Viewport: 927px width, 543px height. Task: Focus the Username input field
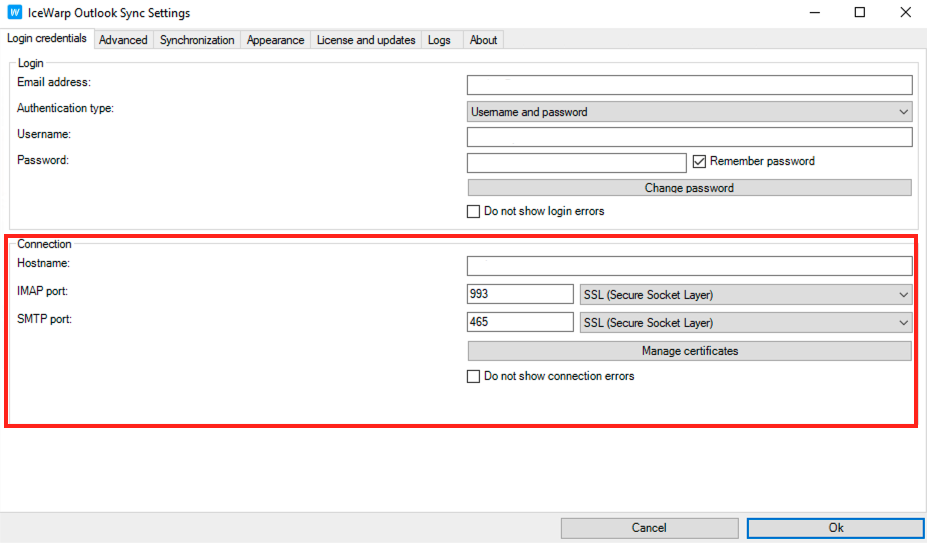pos(689,137)
